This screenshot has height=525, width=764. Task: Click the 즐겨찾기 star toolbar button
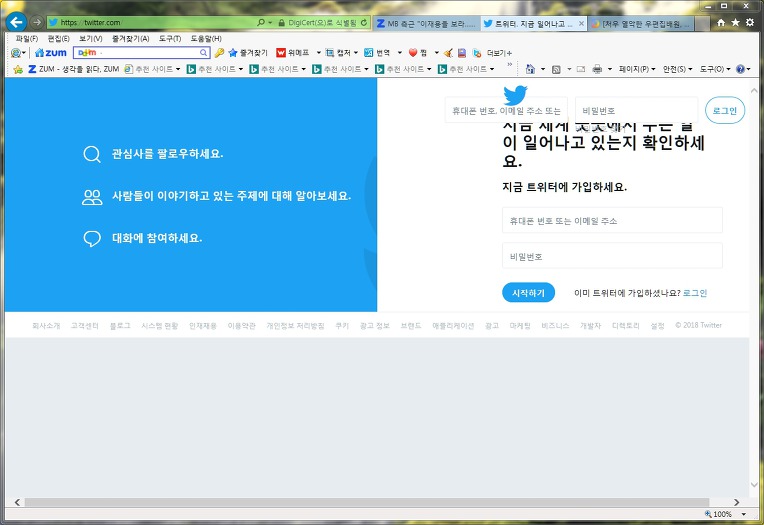pos(248,53)
